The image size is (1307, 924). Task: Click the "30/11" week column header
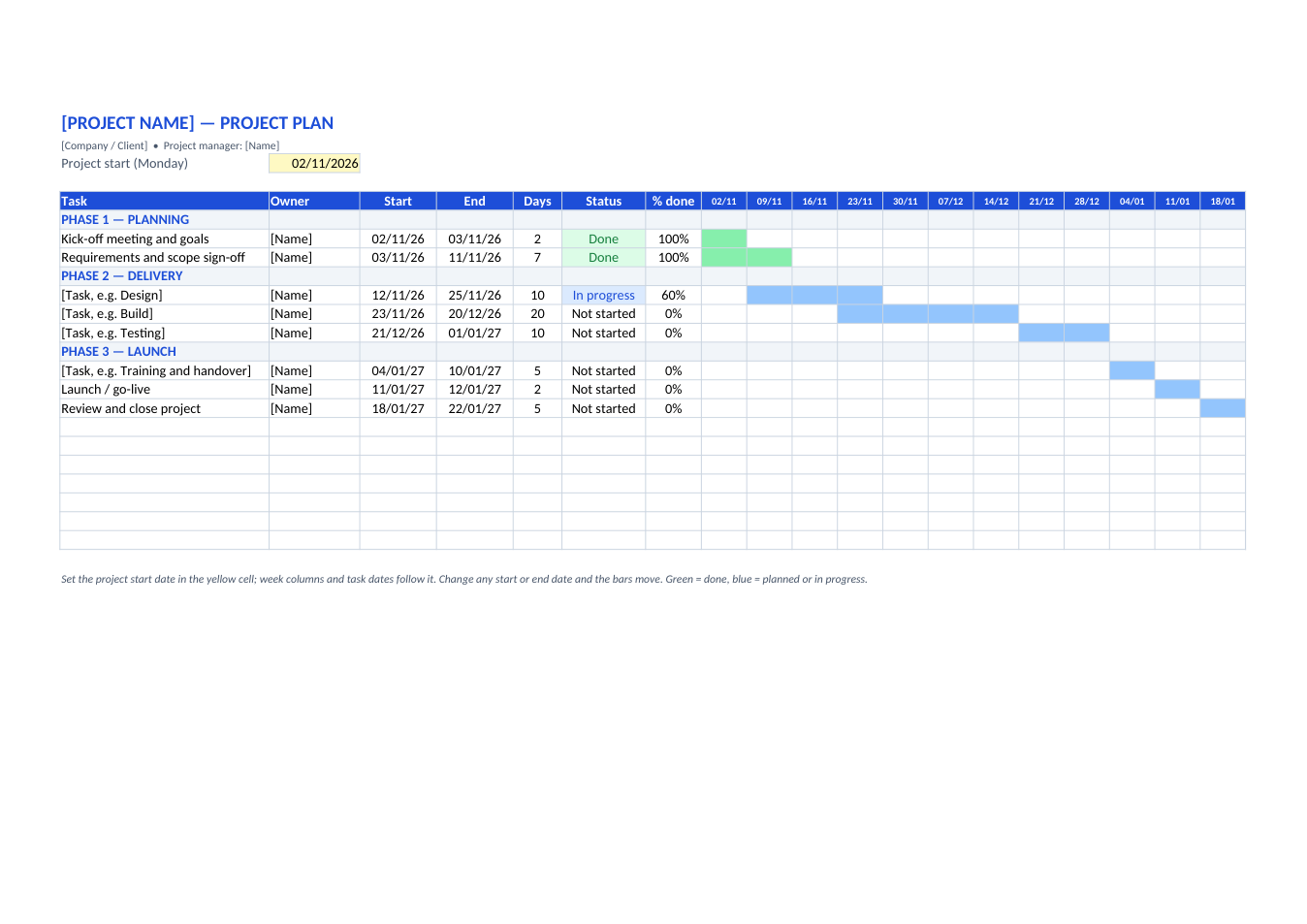906,201
